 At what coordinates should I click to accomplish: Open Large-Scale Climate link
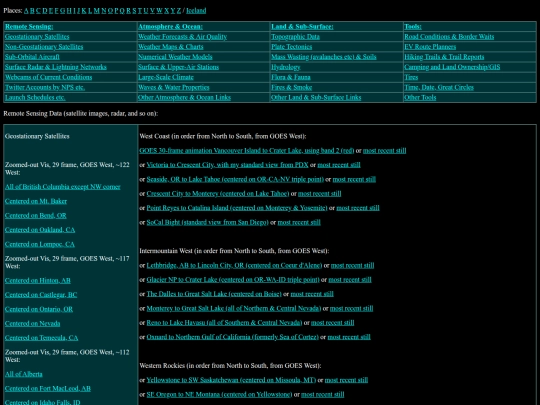pyautogui.click(x=166, y=77)
